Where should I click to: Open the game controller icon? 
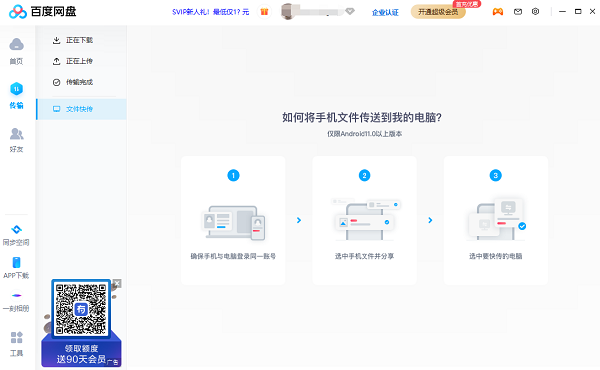[498, 12]
